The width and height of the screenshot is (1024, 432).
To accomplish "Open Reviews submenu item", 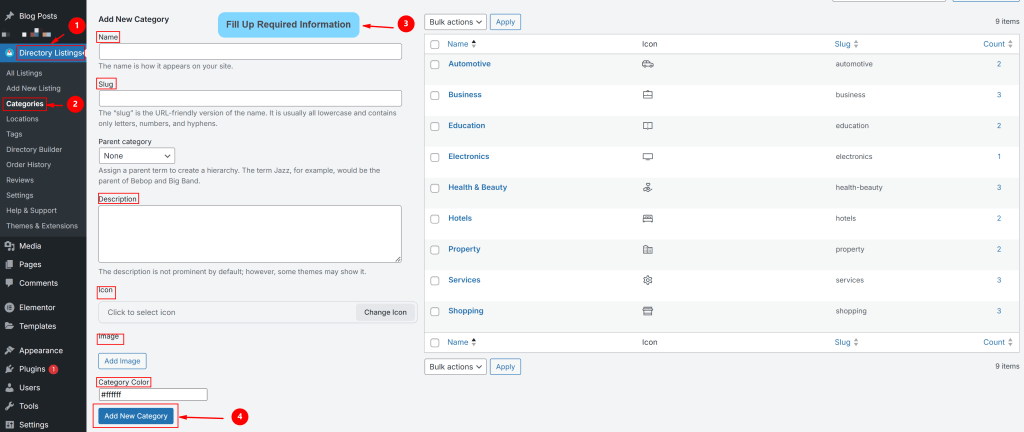I will click(20, 180).
